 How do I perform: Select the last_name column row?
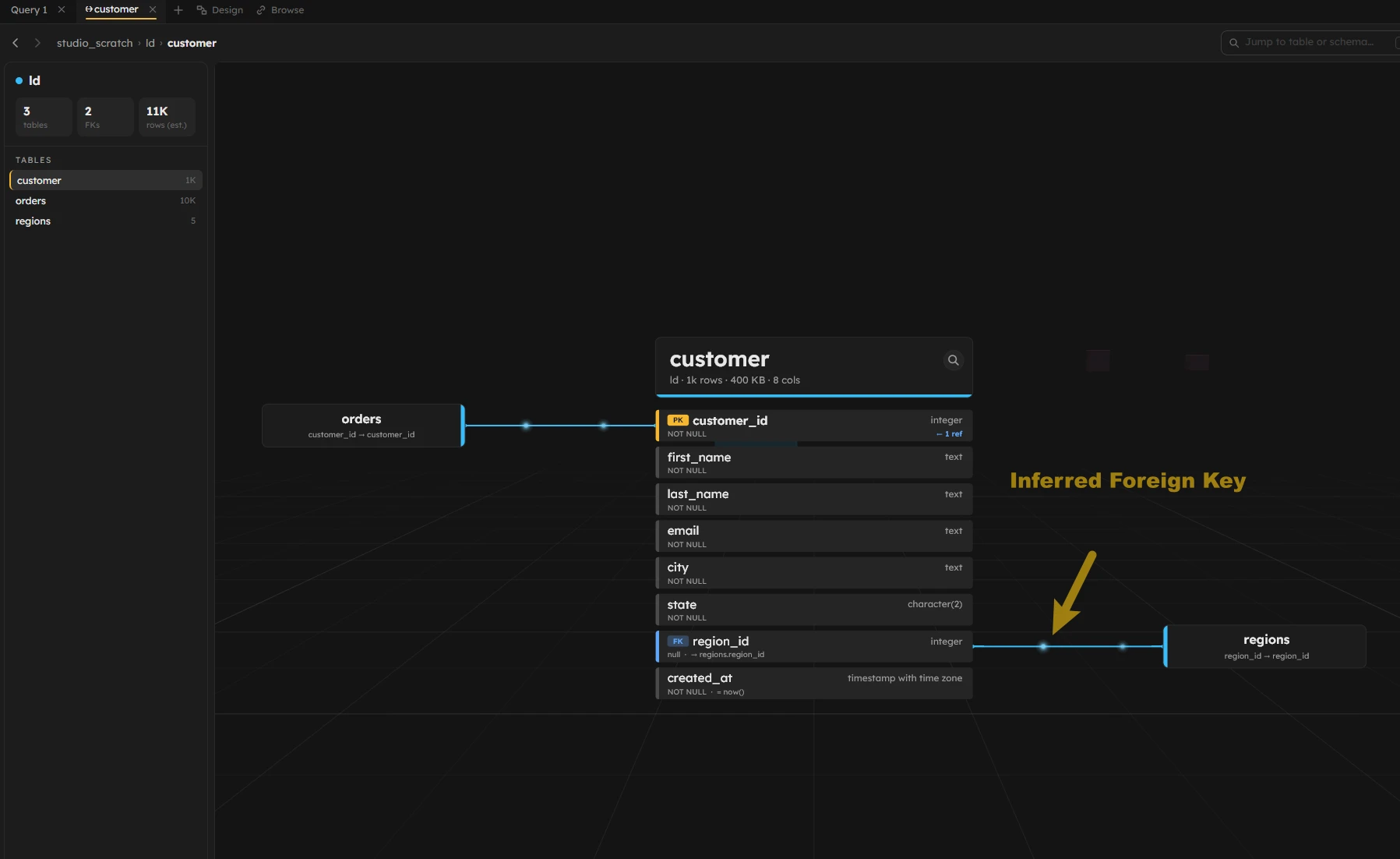(814, 499)
